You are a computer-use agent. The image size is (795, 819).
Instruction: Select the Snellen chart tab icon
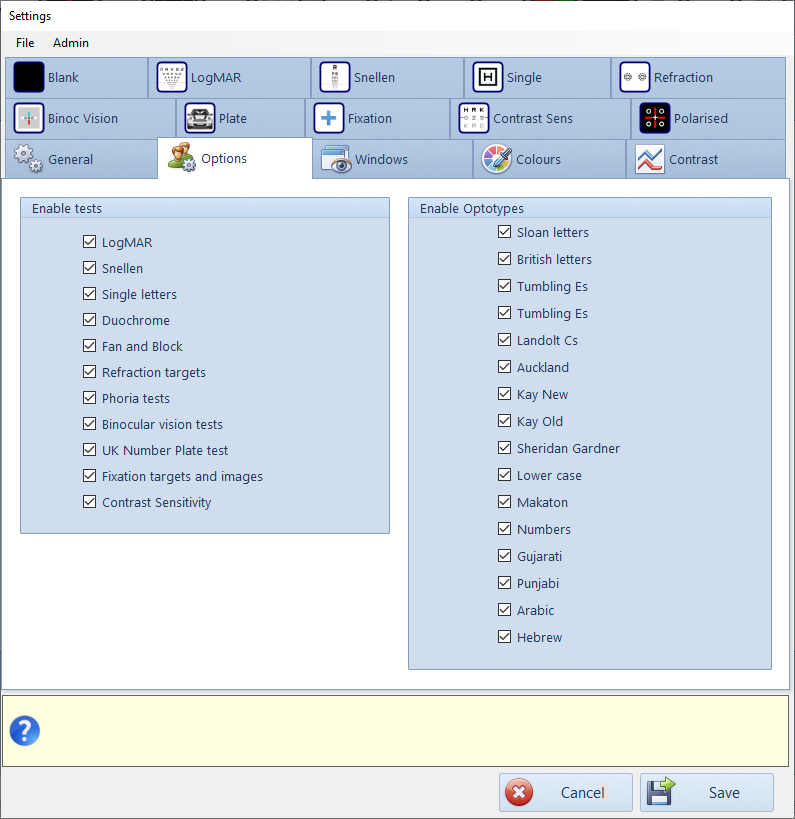click(x=335, y=78)
